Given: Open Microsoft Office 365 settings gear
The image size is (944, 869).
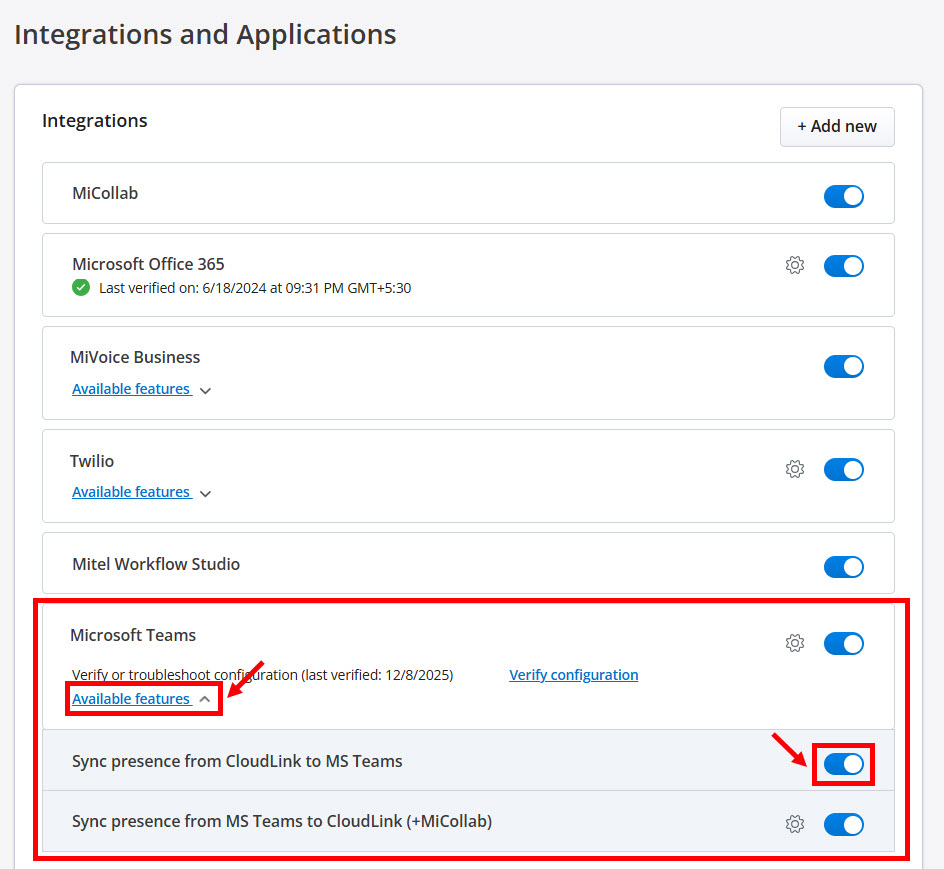Looking at the screenshot, I should 795,266.
